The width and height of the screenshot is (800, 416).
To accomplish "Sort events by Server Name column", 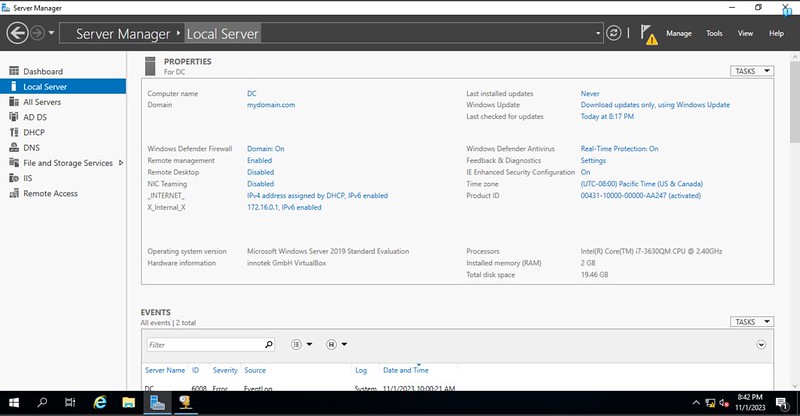I will coord(165,370).
